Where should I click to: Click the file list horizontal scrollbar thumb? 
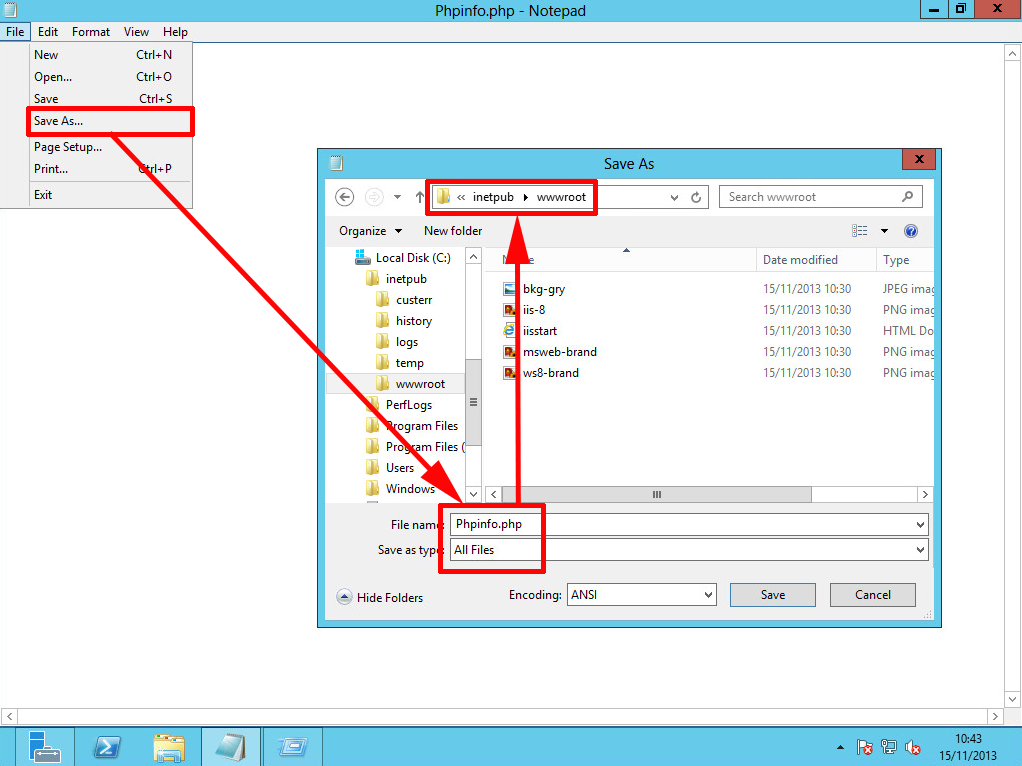coord(657,494)
